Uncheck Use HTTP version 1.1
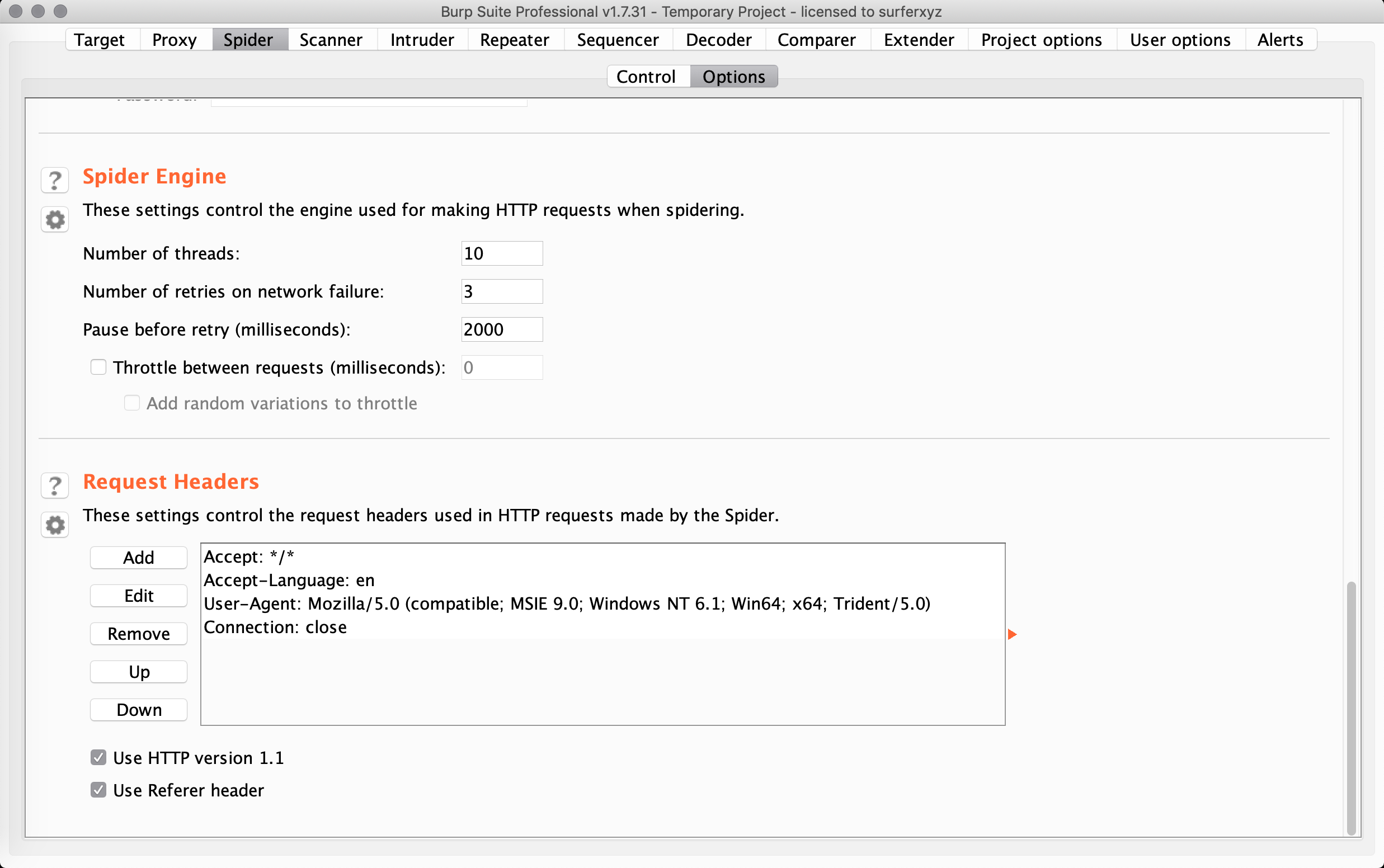 coord(98,758)
